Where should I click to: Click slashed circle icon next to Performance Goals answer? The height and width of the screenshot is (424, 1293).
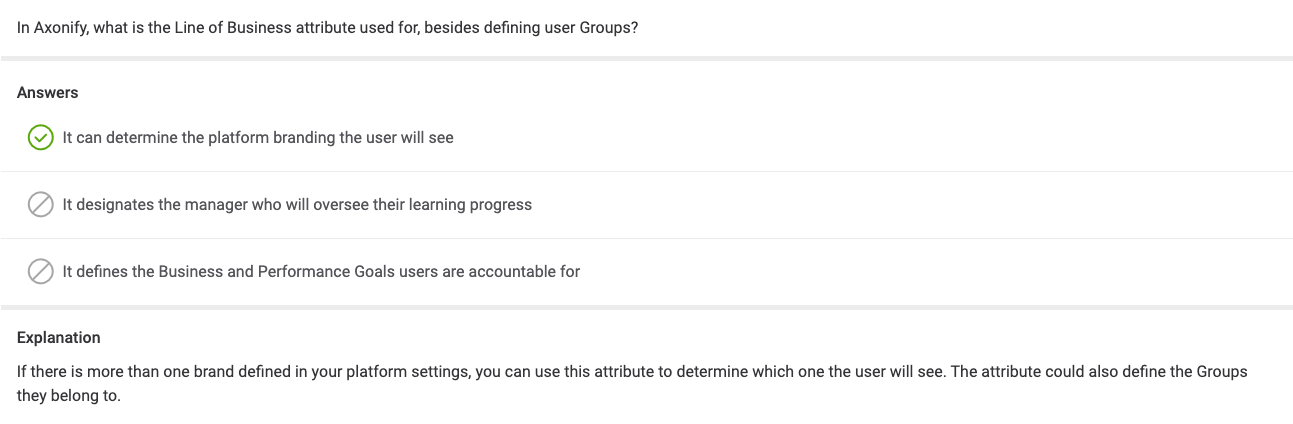[x=40, y=272]
